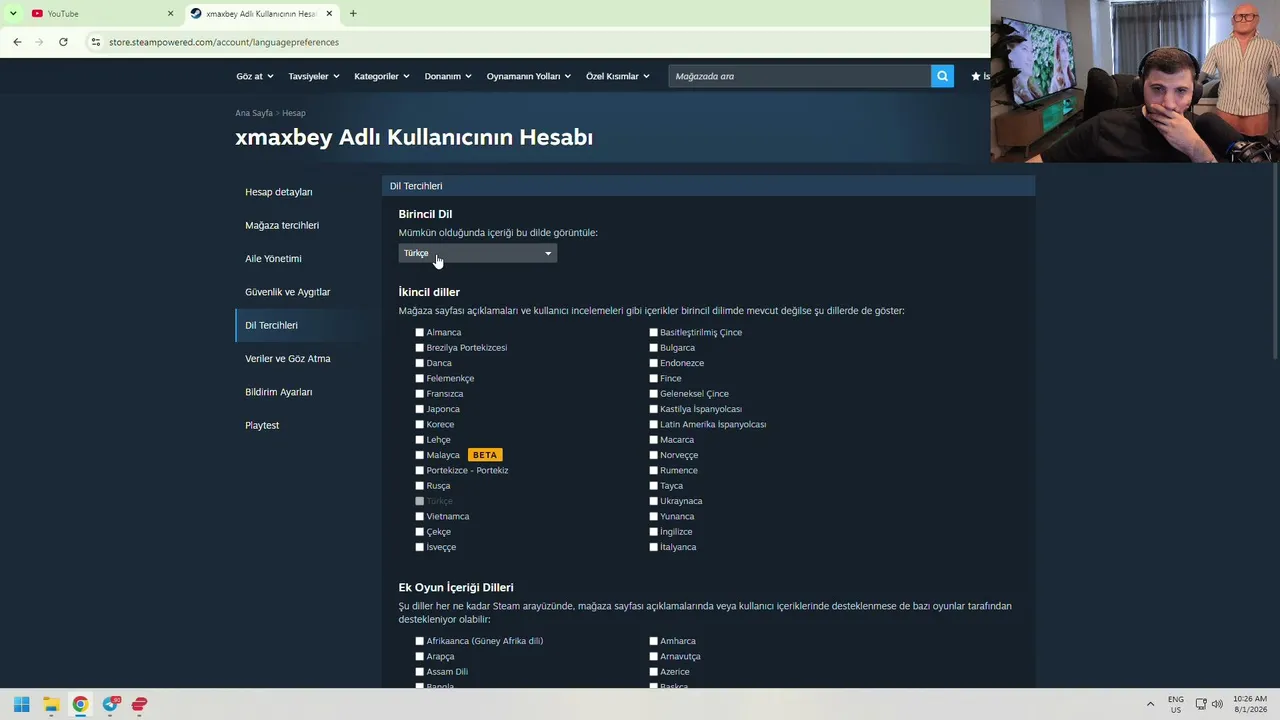Open Aile Yönetimi in the sidebar
The width and height of the screenshot is (1280, 720).
(x=273, y=258)
